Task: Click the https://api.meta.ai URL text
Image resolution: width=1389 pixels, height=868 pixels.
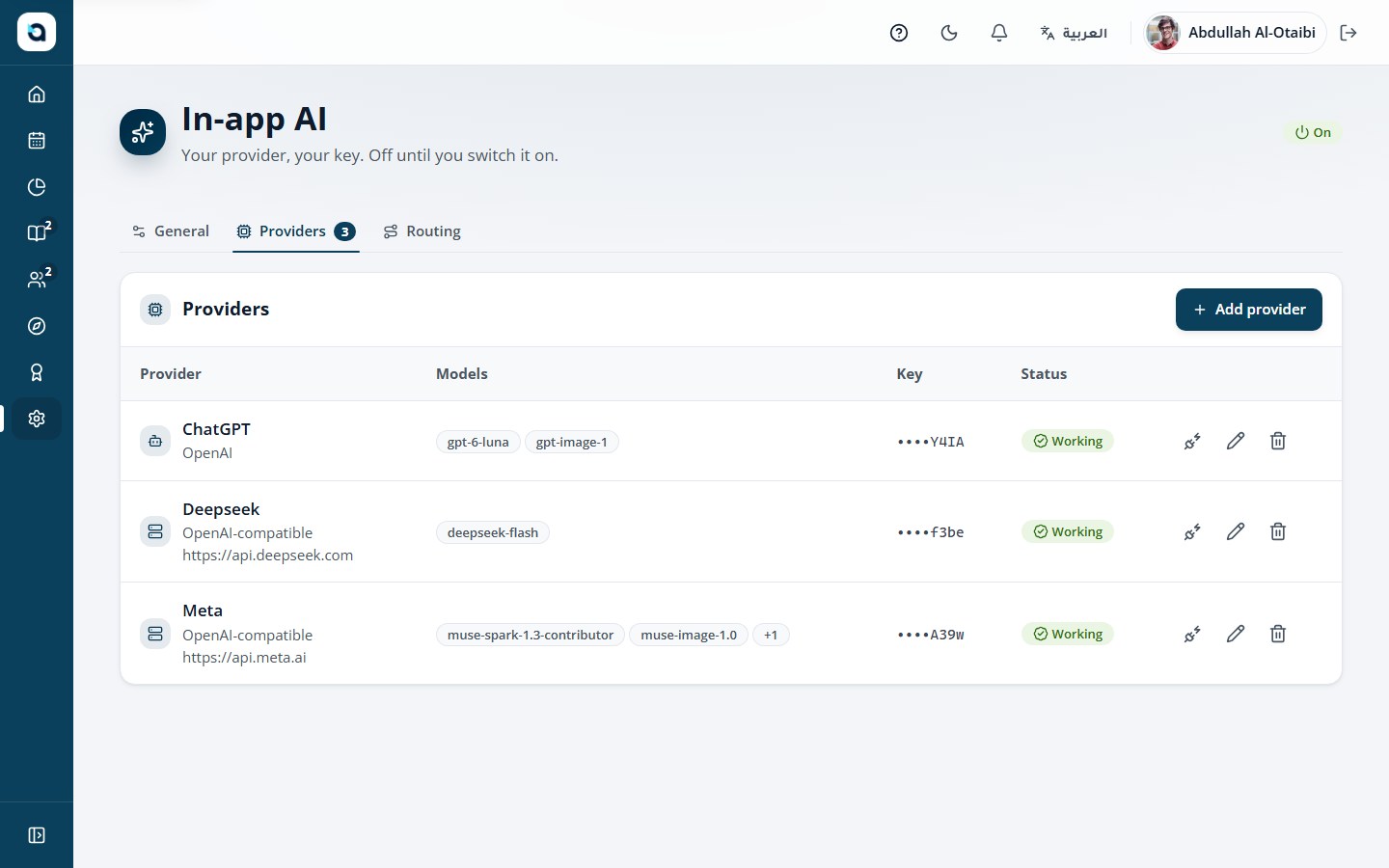Action: point(244,658)
